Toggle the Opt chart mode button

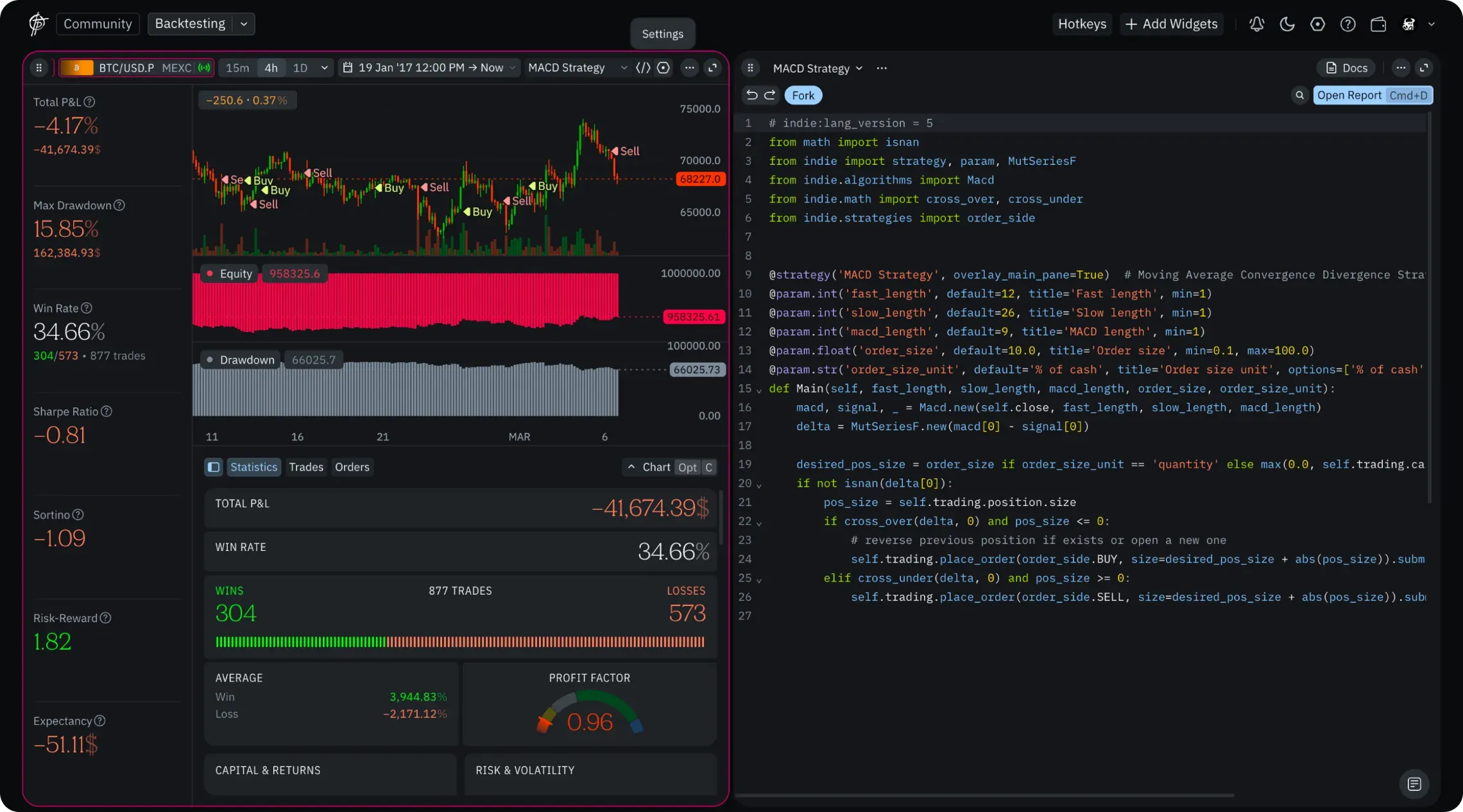(687, 467)
